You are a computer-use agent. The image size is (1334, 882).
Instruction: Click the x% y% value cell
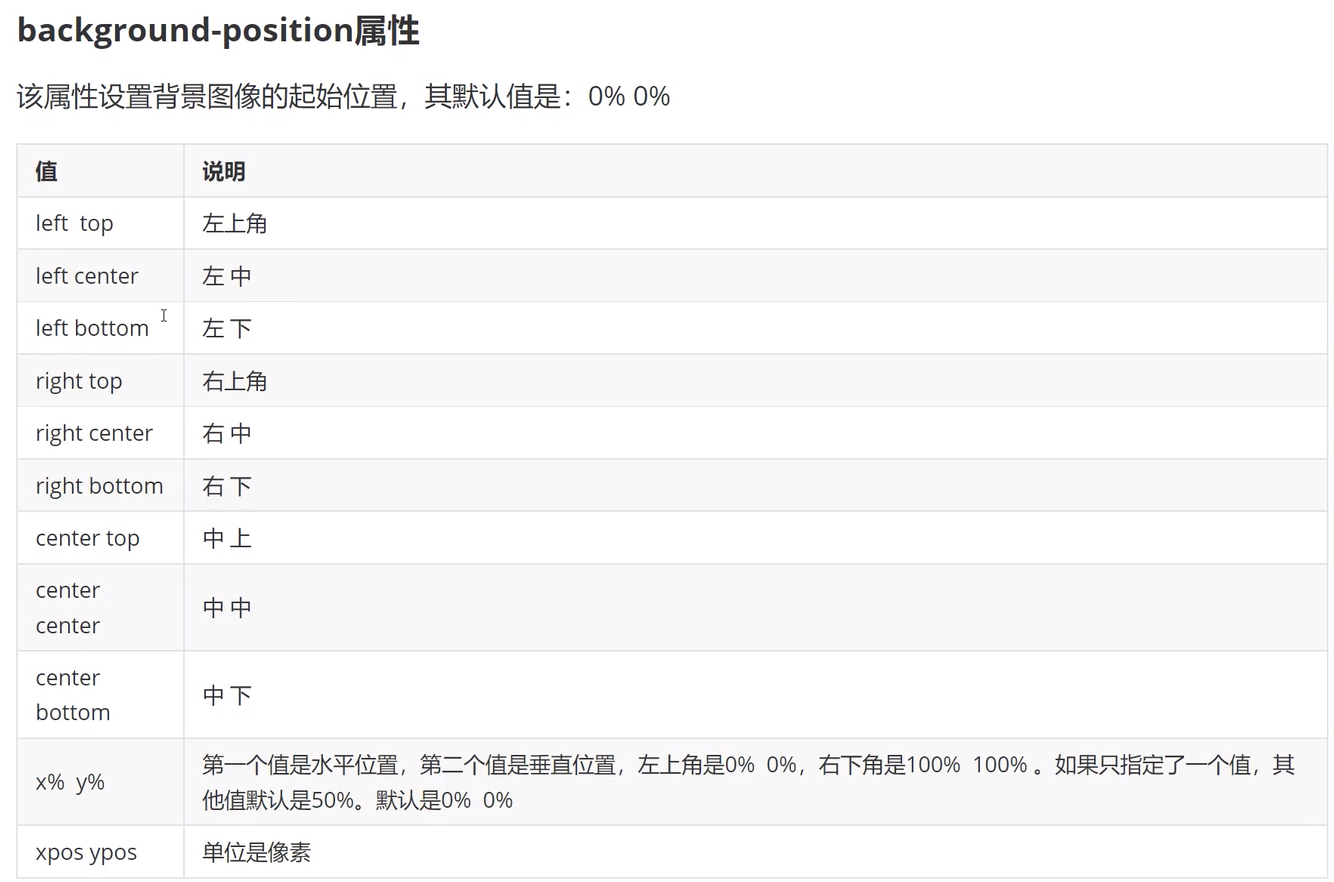(x=100, y=782)
